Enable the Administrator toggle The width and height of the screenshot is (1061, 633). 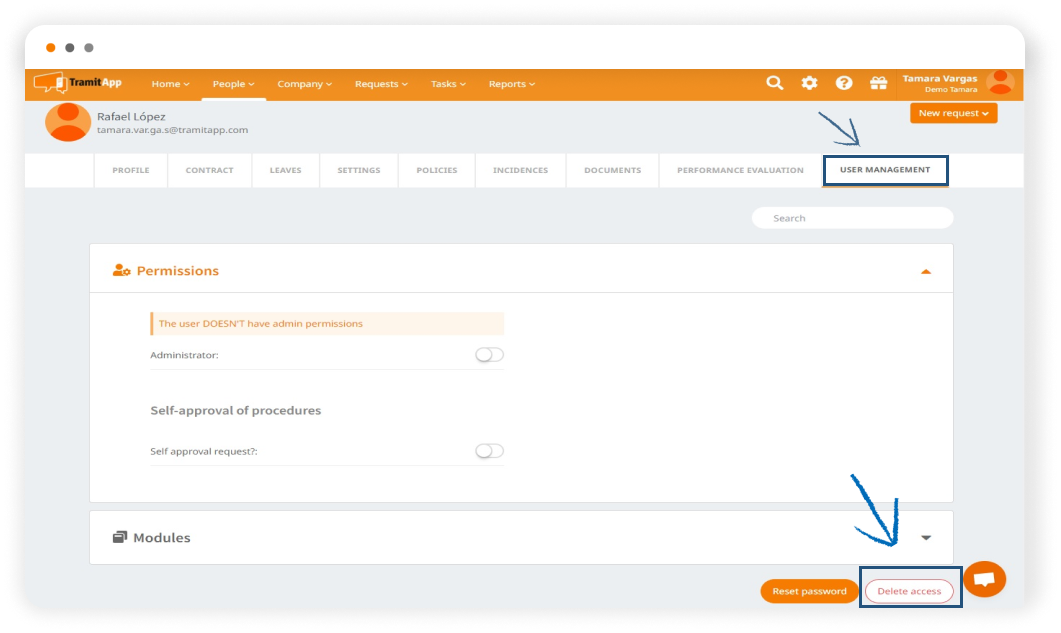point(489,355)
